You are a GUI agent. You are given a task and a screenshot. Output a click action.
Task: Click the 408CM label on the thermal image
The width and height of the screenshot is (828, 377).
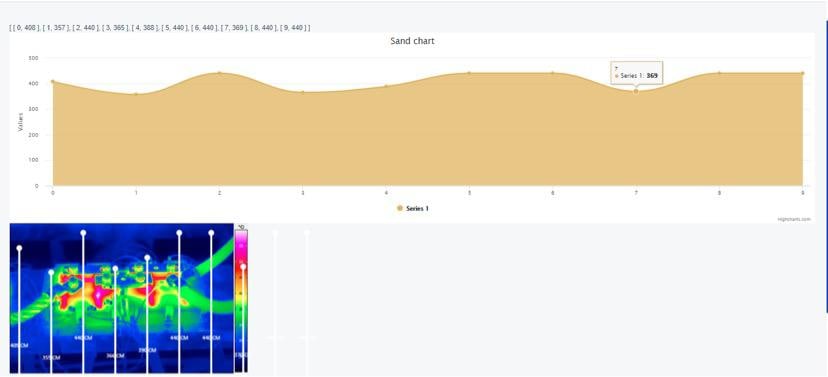click(19, 345)
